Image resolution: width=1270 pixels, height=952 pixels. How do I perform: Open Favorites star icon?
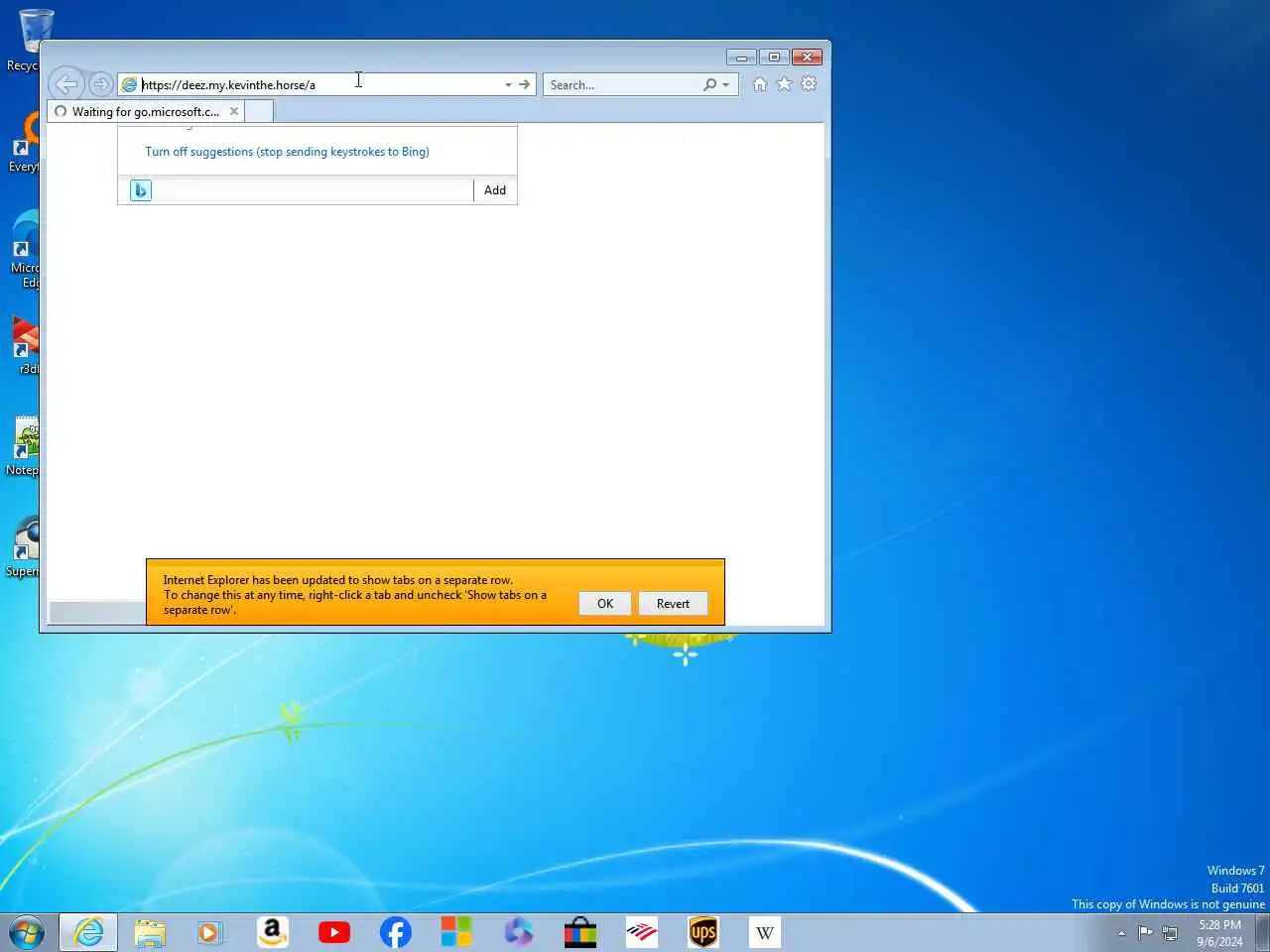tap(784, 84)
